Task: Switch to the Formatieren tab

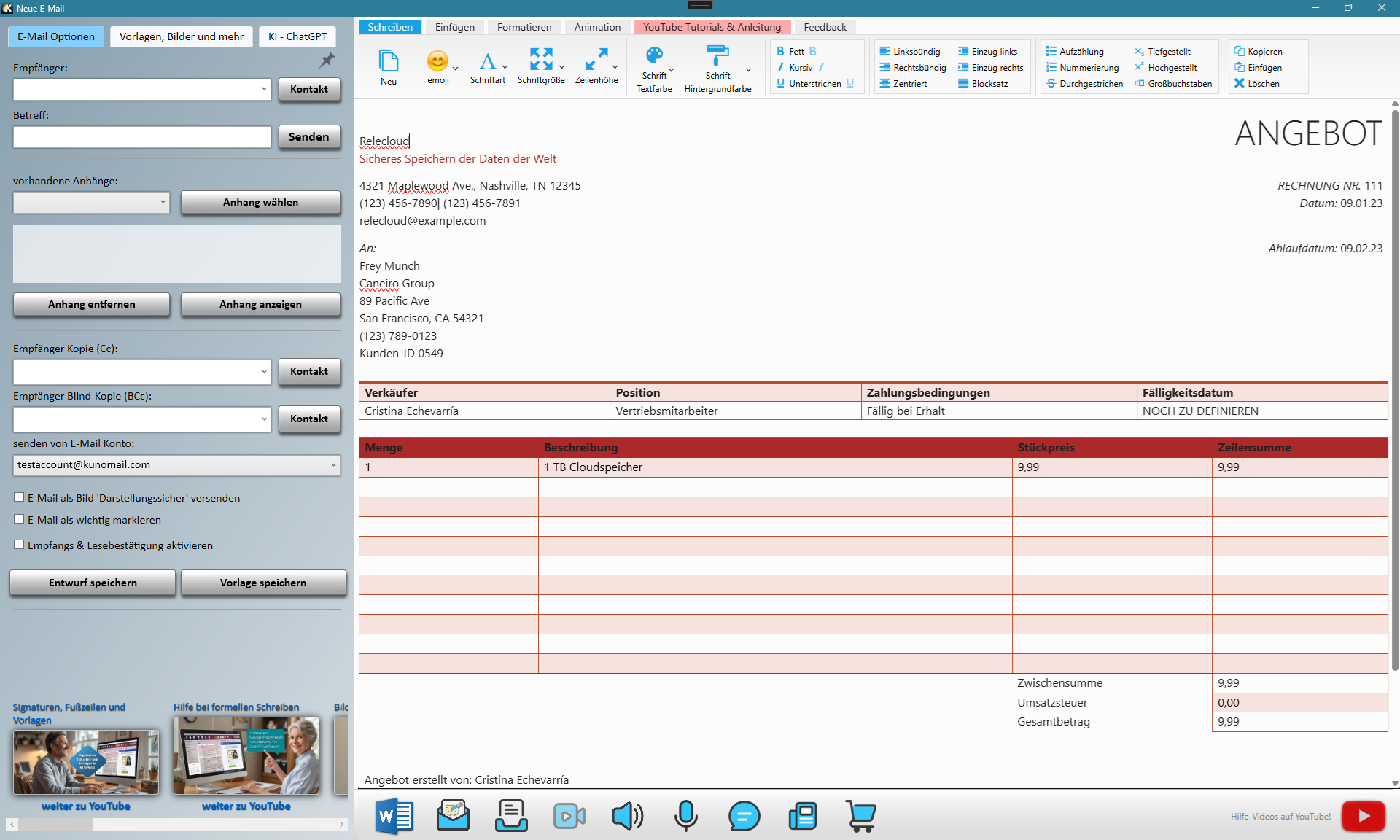Action: pyautogui.click(x=524, y=27)
